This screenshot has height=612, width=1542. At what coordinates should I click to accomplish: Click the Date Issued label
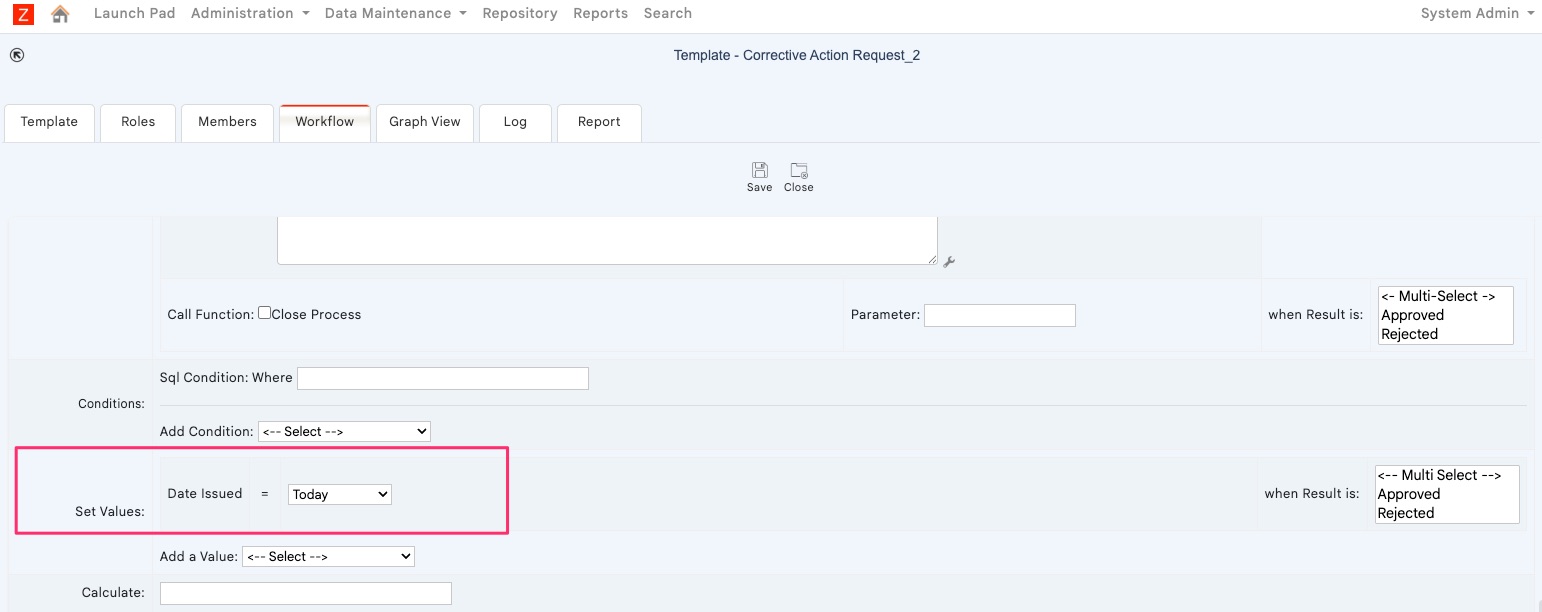(x=205, y=493)
